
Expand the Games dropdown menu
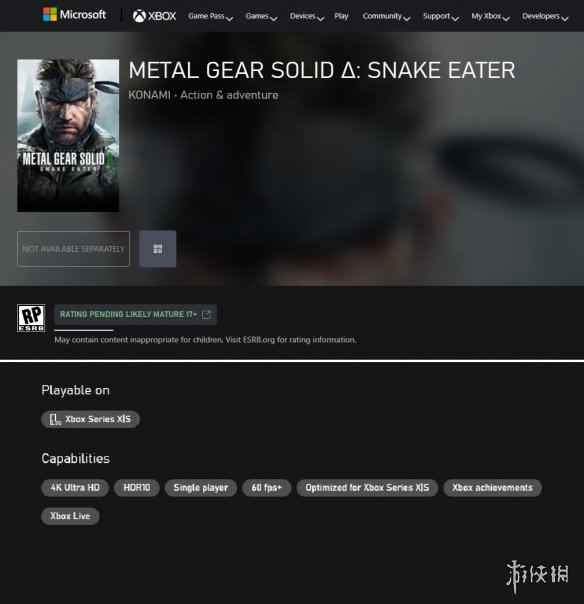(261, 16)
